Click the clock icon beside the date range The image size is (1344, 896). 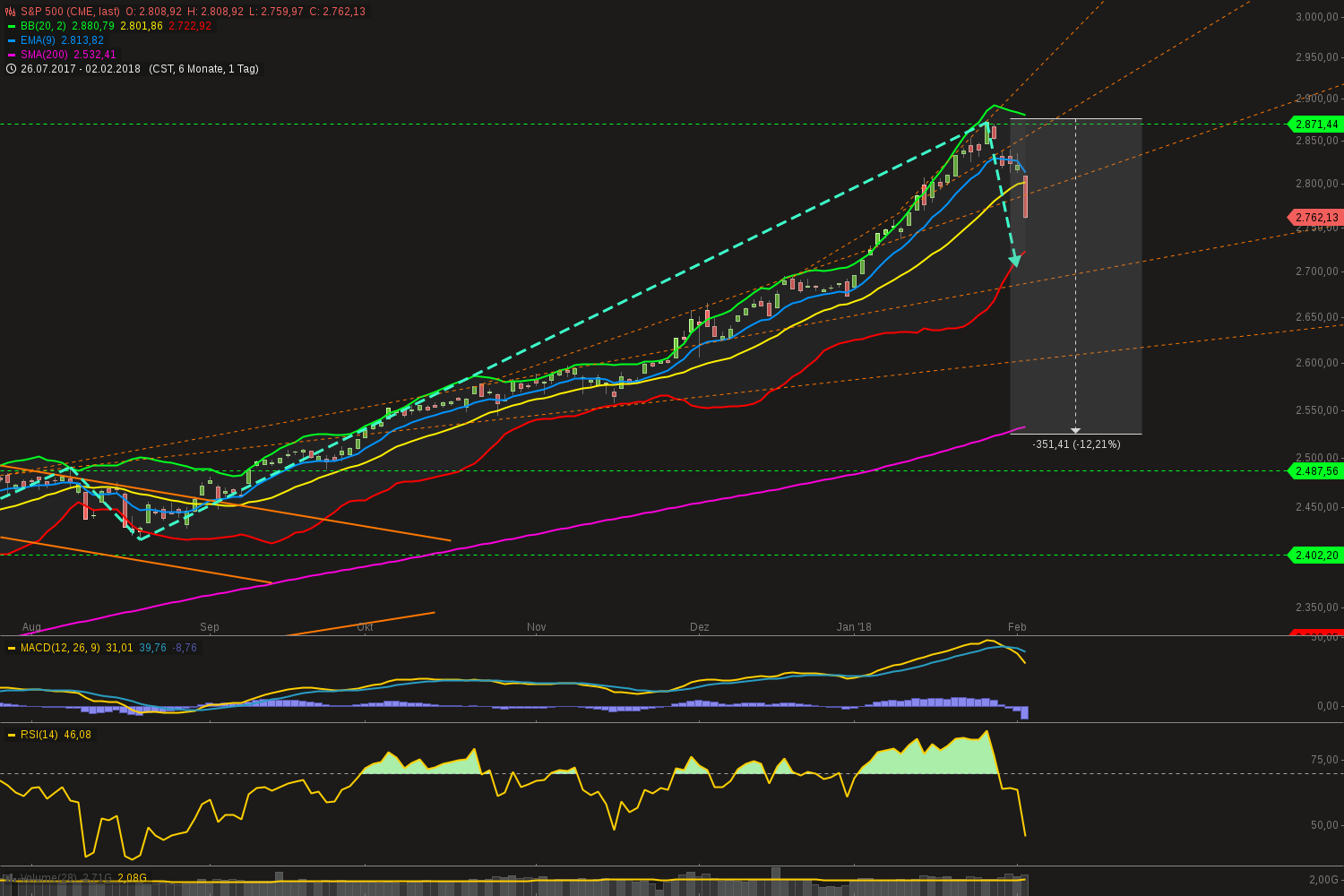(x=11, y=69)
